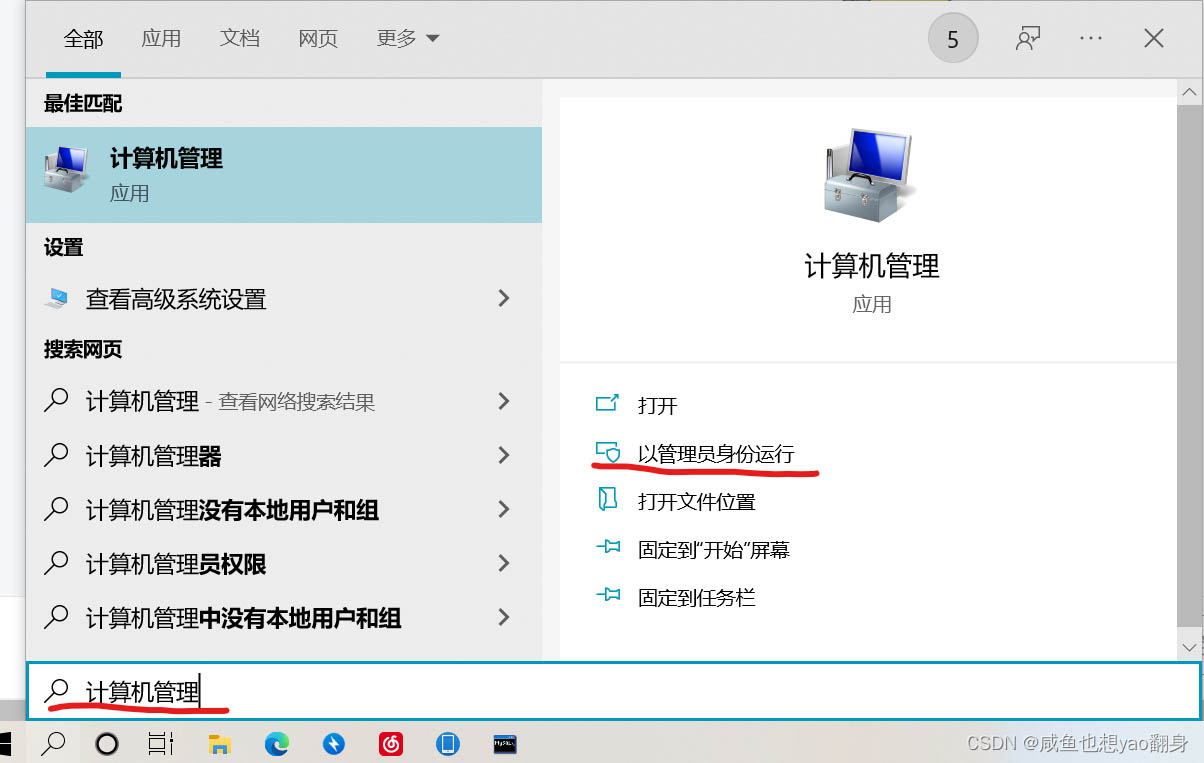Open web result 计算机管理 - 查看网络搜索结果
Screen dimensions: 1204x763
tap(284, 402)
